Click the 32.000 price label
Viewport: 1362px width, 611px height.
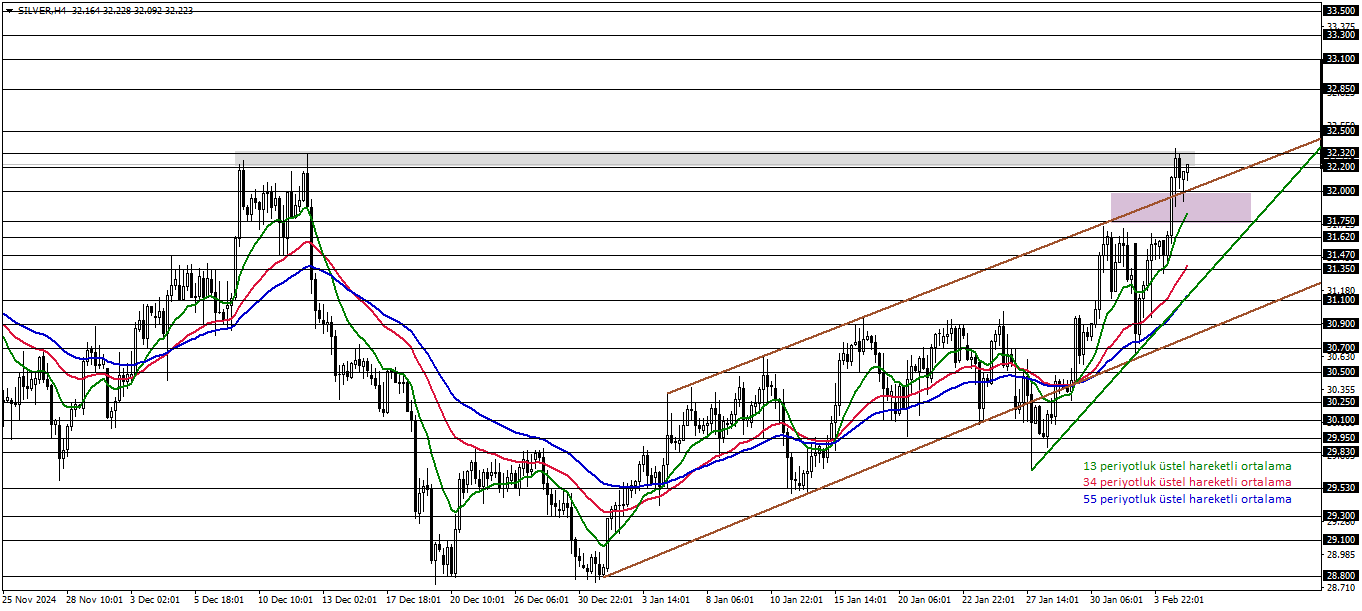[x=1340, y=191]
